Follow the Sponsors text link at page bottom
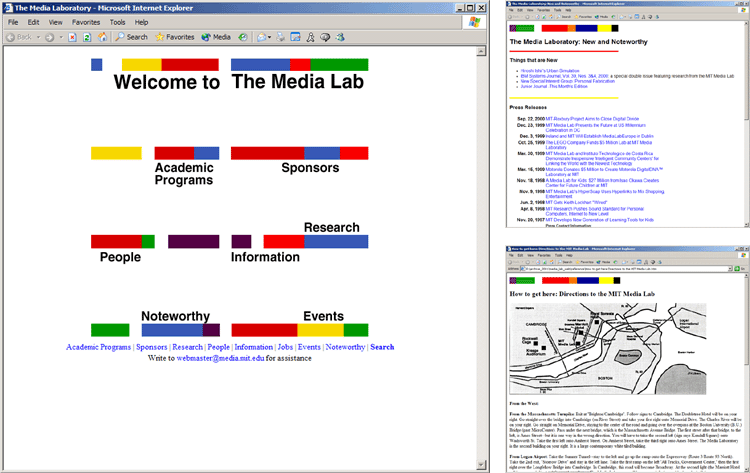Screen dimensions: 750x473 click(152, 347)
